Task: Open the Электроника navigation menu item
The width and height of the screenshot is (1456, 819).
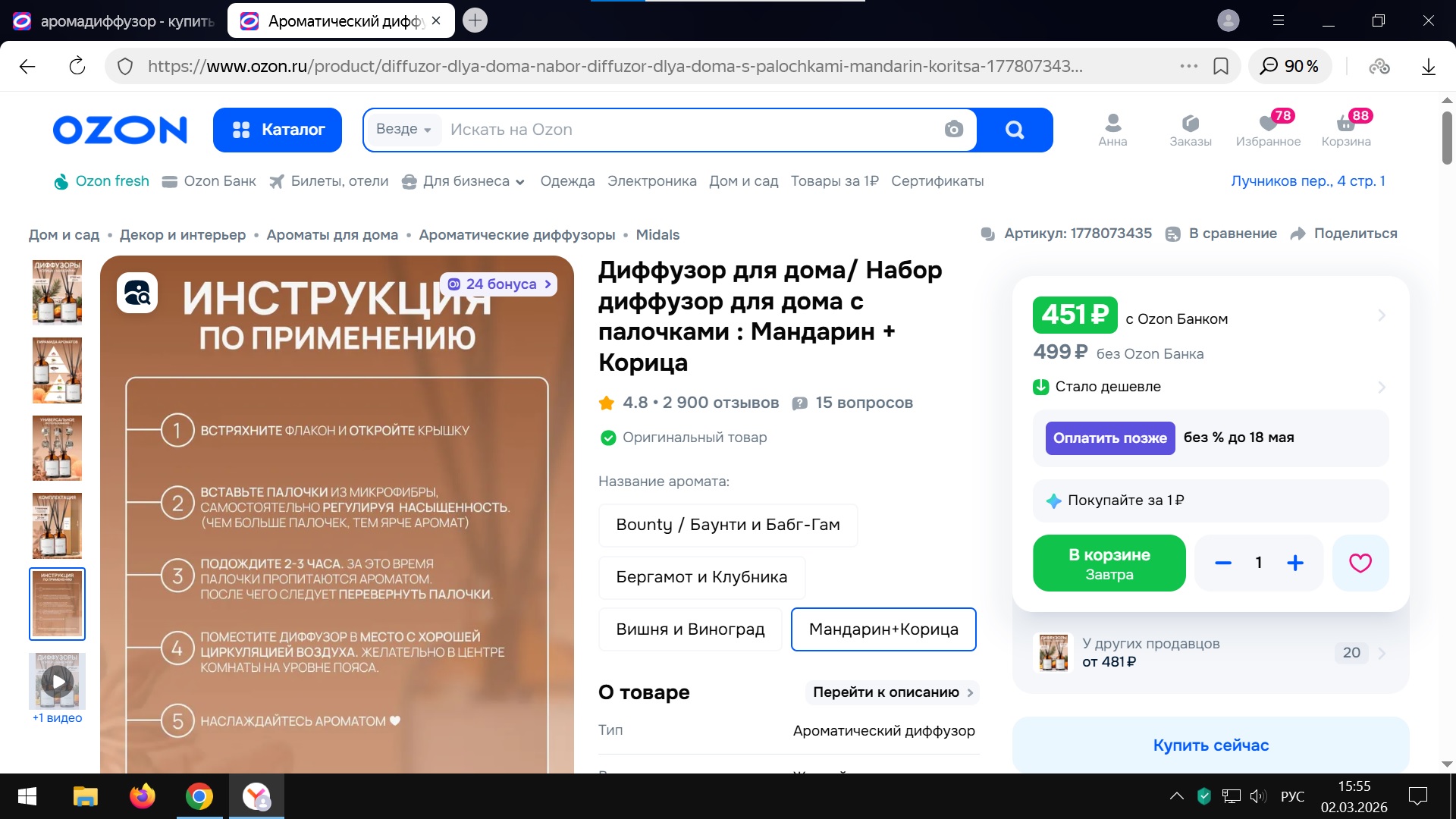Action: 651,181
